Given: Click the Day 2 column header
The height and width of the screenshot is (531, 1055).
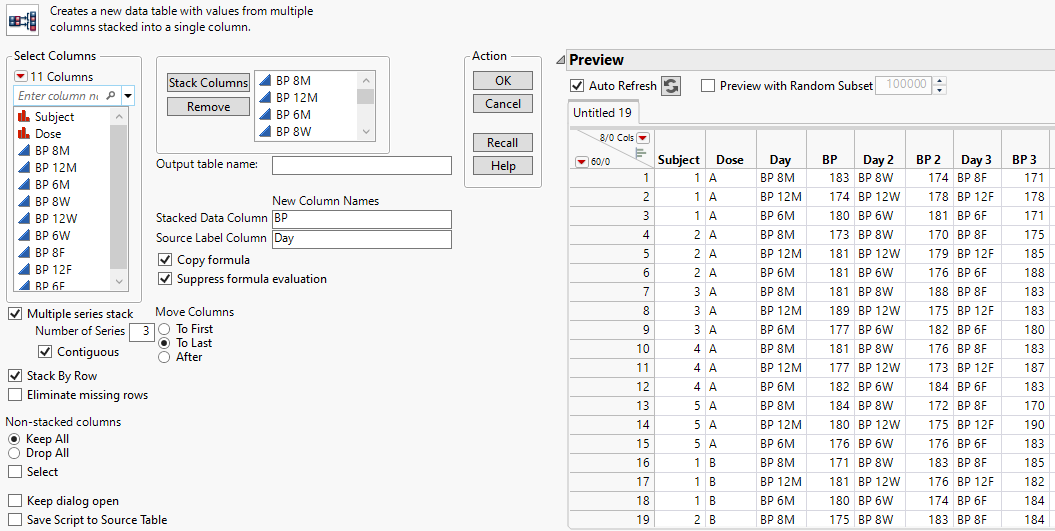Looking at the screenshot, I should (x=878, y=159).
